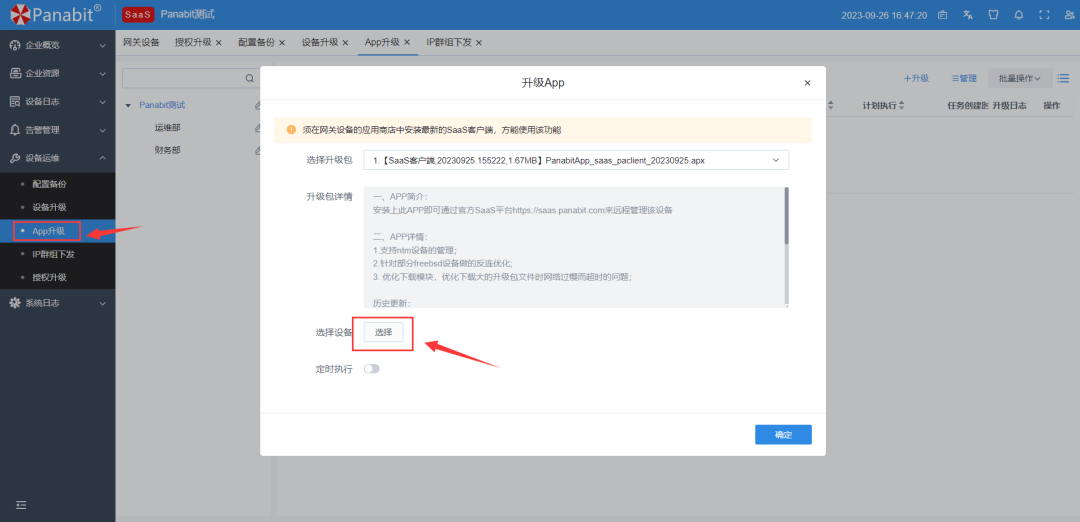
Task: Close the IP群组下发 tab
Action: (x=479, y=43)
